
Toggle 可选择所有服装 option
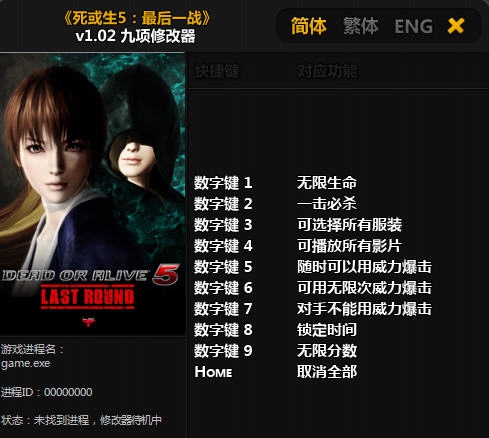point(349,225)
